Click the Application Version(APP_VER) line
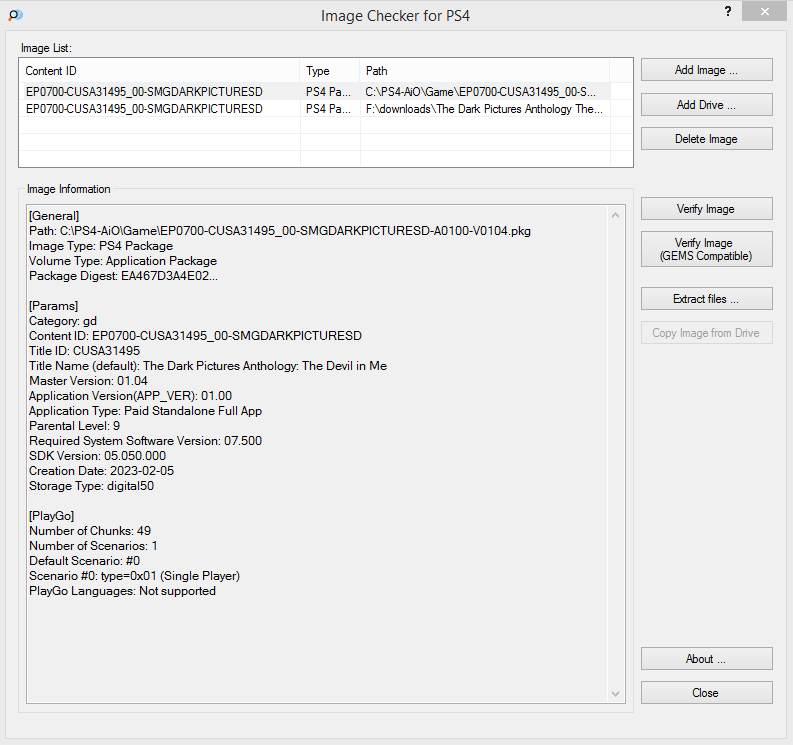Screen dimensions: 793x745 [130, 396]
